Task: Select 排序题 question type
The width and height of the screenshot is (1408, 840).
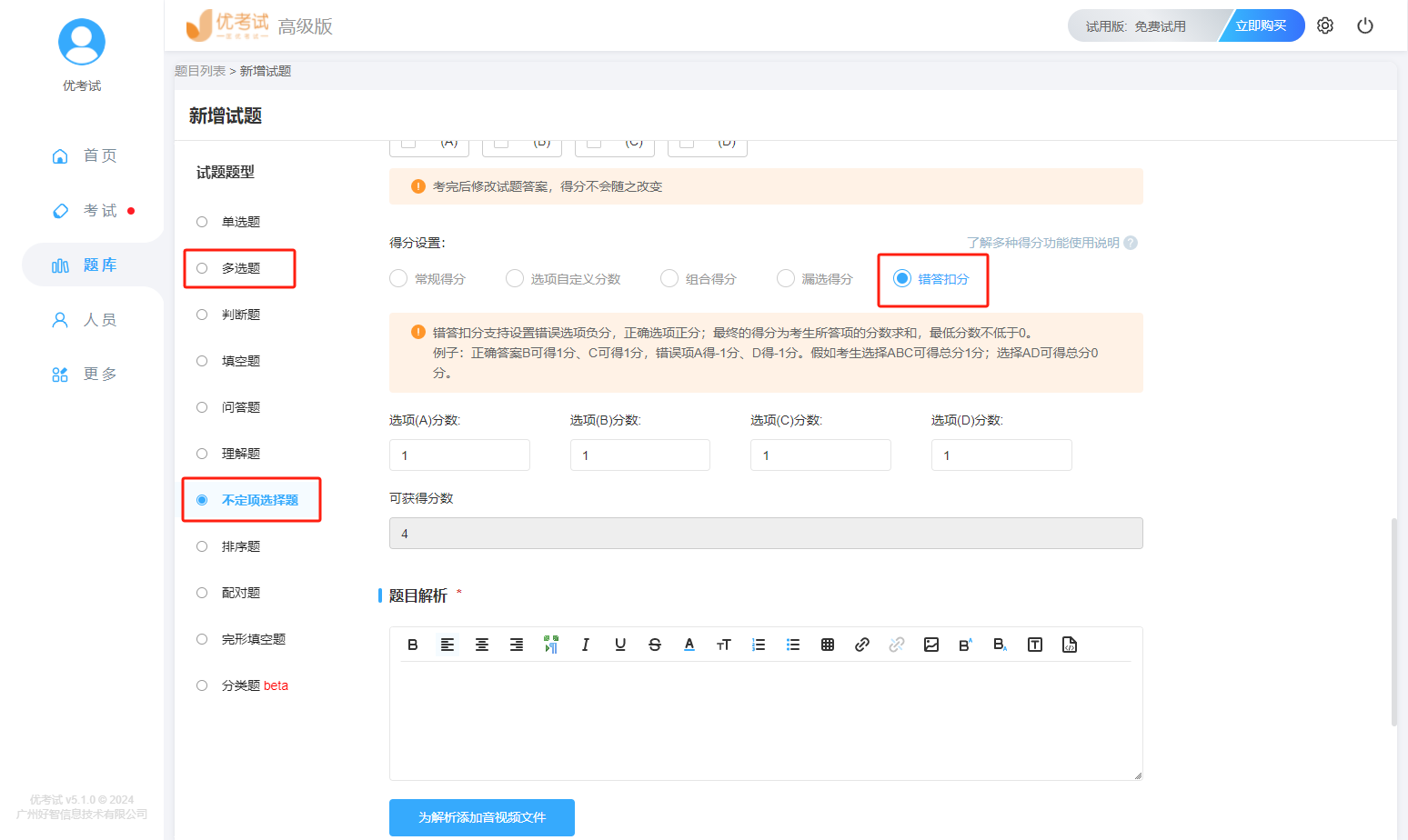Action: (x=228, y=546)
